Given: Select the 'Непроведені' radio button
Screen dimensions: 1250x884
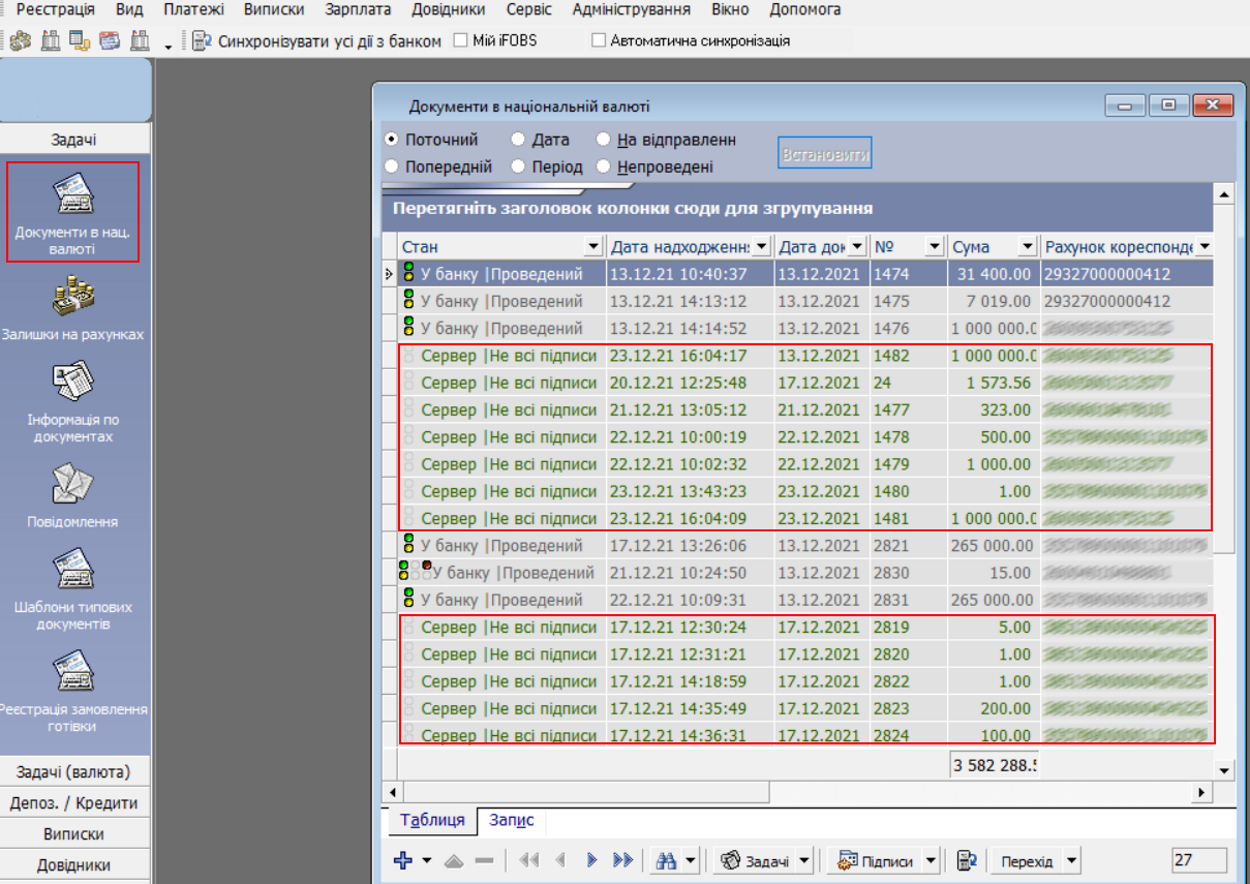Looking at the screenshot, I should (603, 167).
